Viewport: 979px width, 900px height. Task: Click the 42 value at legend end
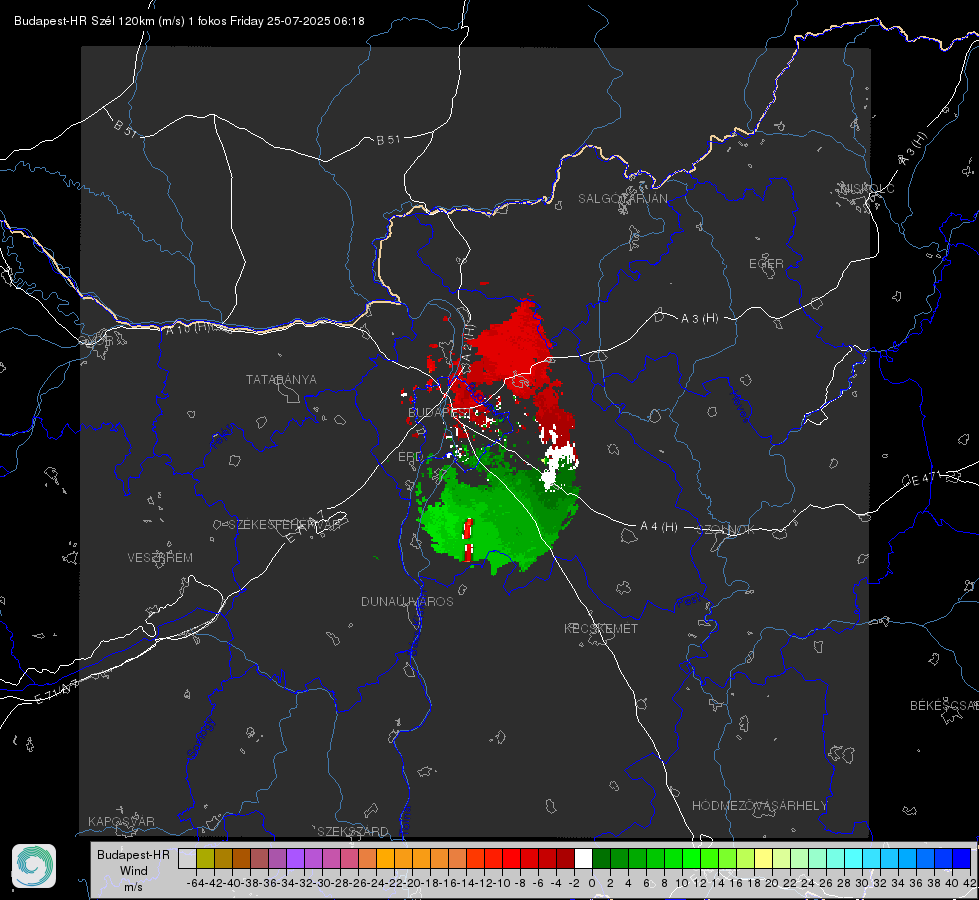969,883
